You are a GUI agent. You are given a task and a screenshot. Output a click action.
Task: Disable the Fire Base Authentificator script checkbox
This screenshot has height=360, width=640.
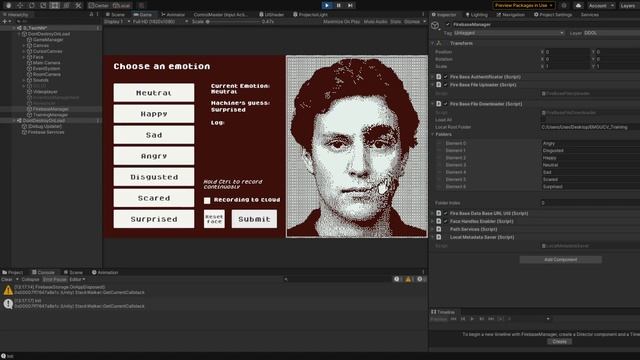[x=446, y=77]
